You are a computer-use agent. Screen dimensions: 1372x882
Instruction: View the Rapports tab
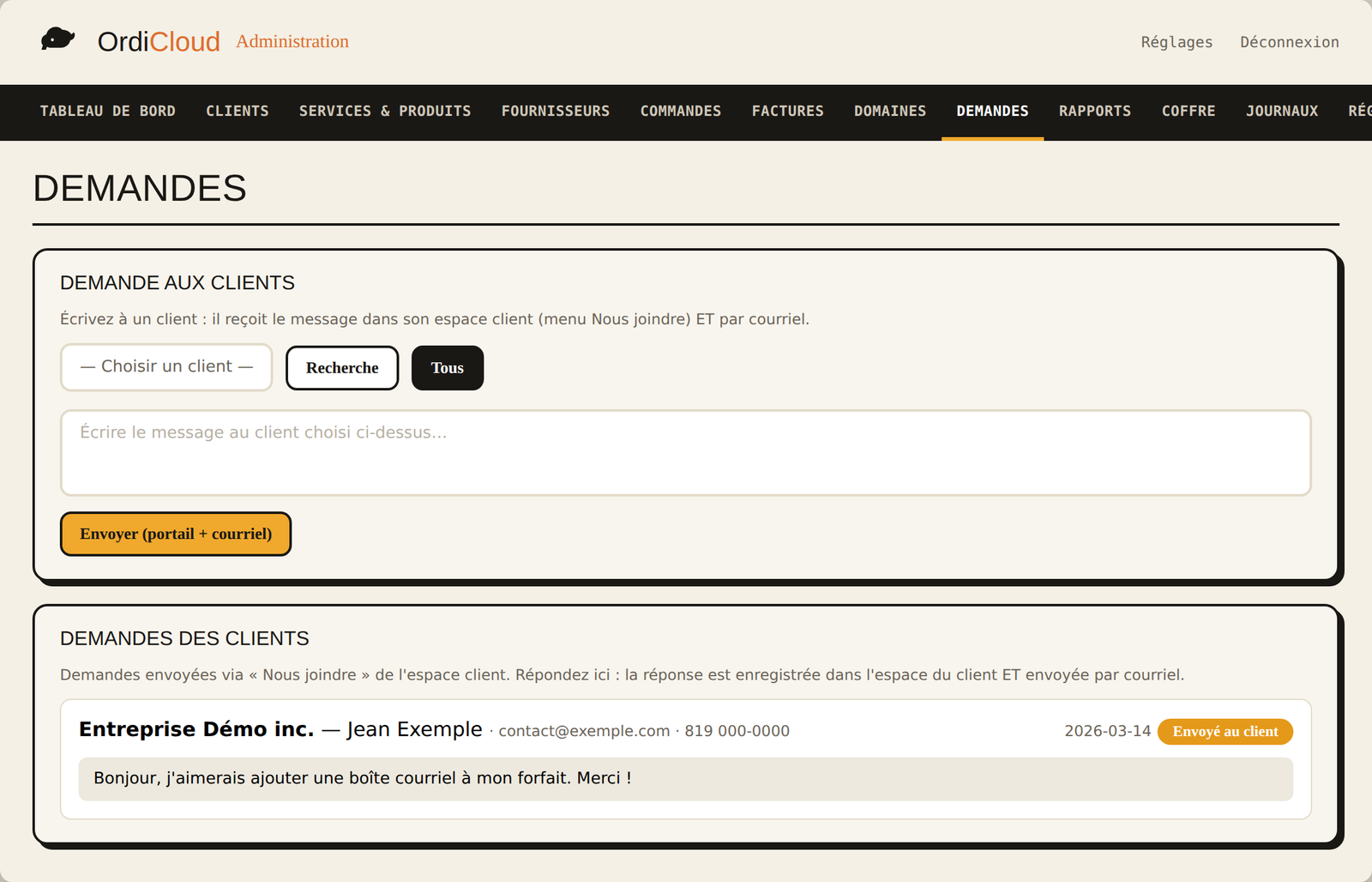click(1095, 112)
